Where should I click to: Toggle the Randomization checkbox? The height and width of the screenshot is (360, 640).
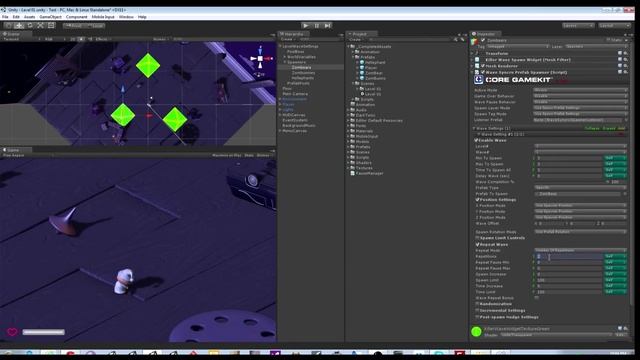point(477,304)
